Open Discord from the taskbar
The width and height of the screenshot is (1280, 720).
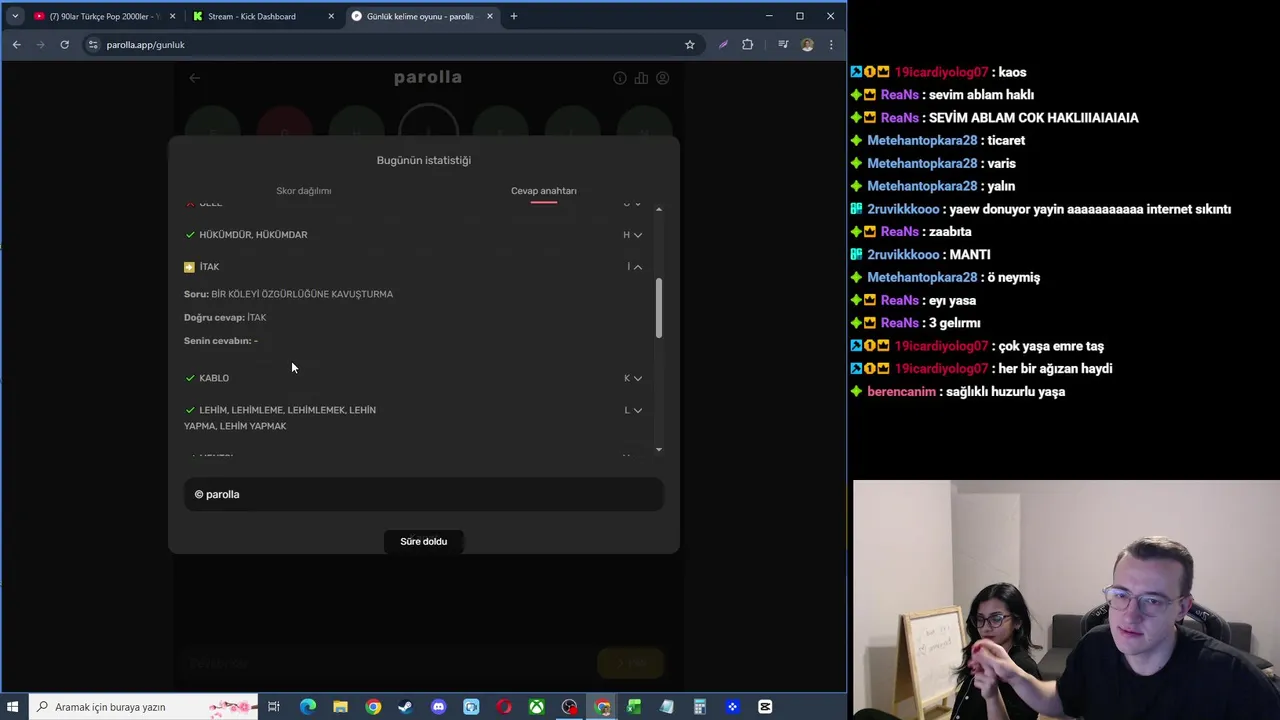(438, 707)
